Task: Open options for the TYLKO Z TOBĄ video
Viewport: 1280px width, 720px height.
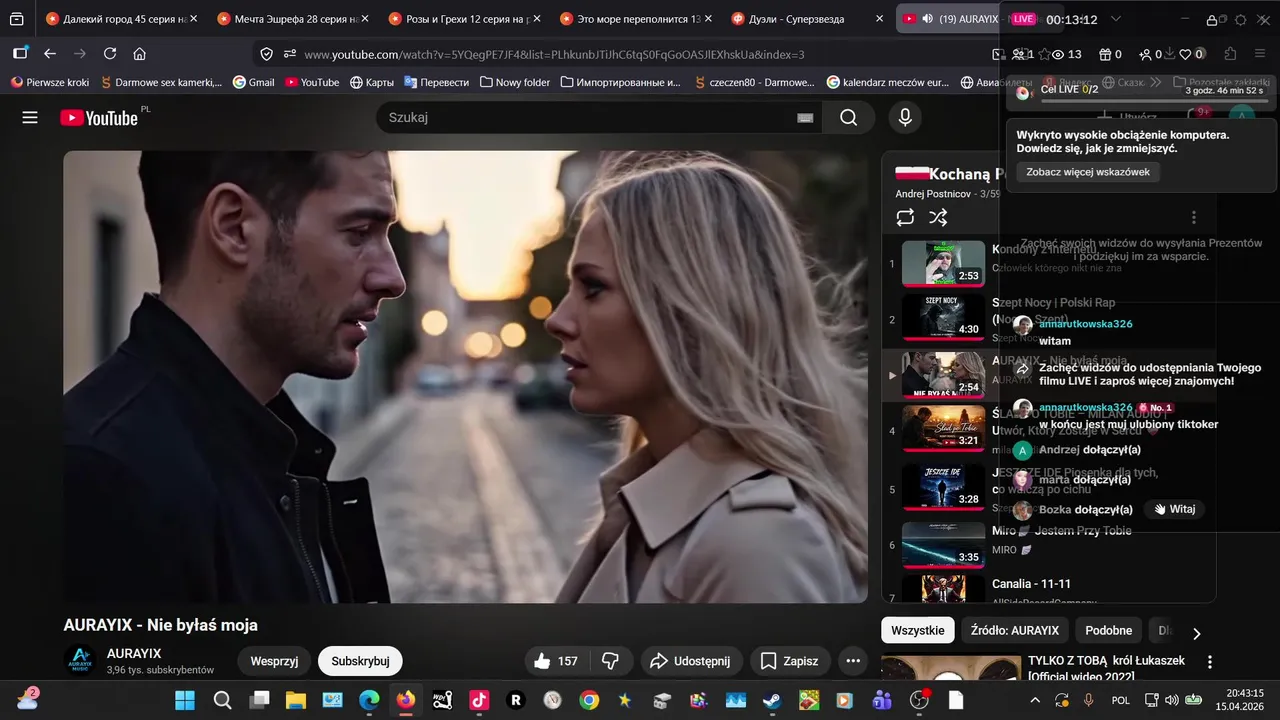Action: point(1209,662)
